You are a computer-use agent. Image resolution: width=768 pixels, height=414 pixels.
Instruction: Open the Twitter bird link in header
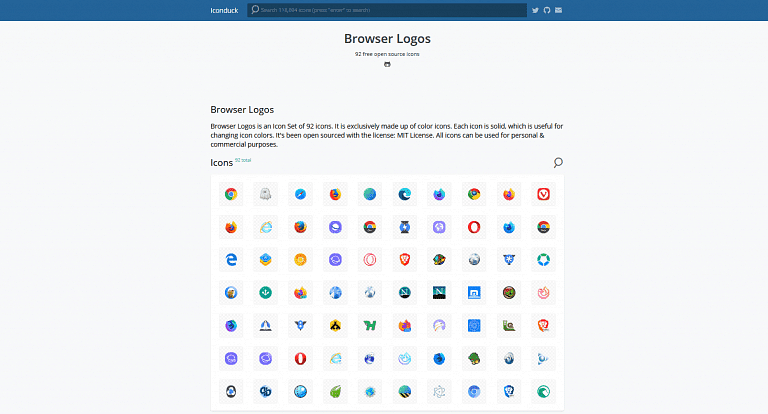tap(535, 10)
